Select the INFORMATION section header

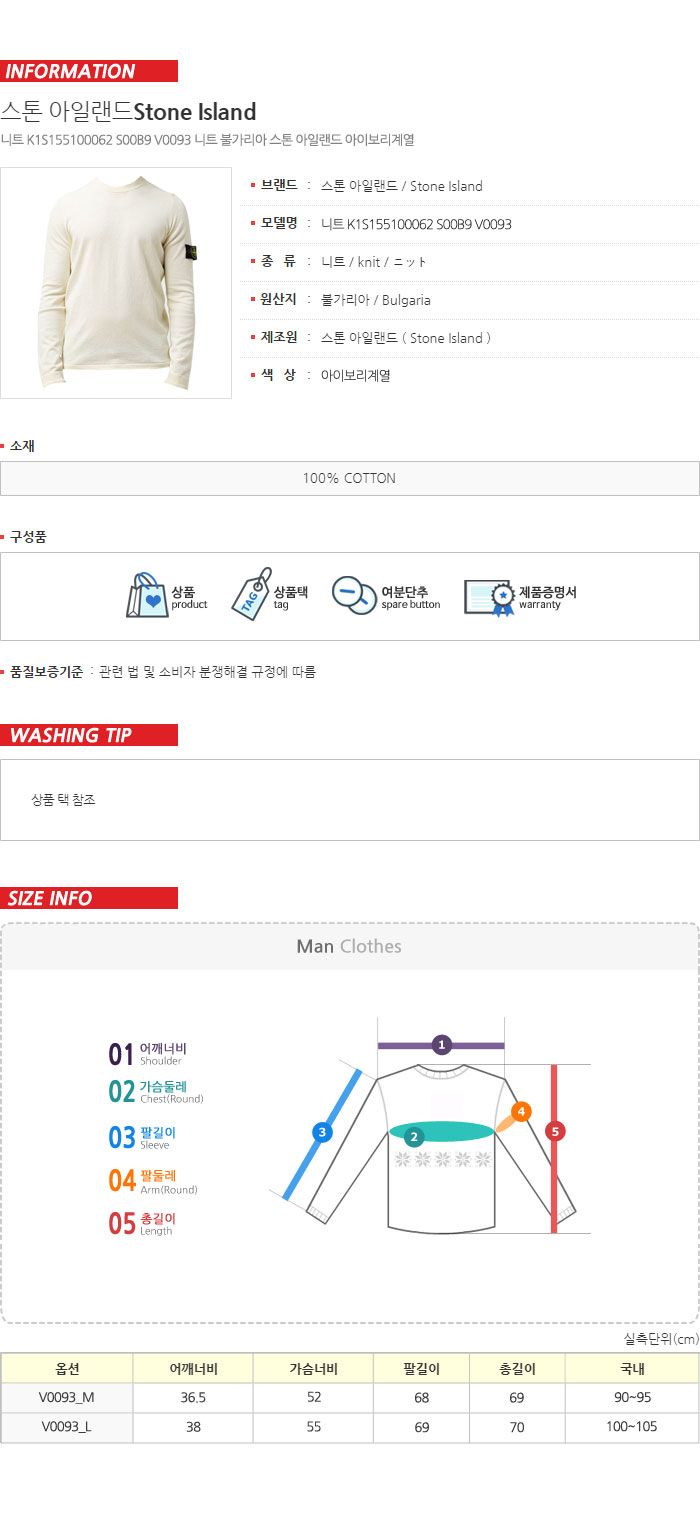coord(89,71)
